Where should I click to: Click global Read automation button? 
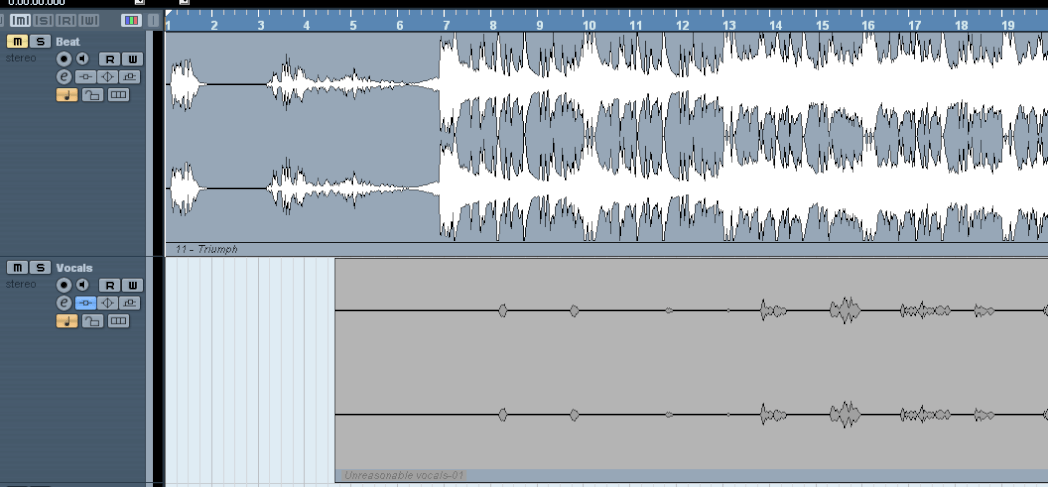pyautogui.click(x=66, y=21)
